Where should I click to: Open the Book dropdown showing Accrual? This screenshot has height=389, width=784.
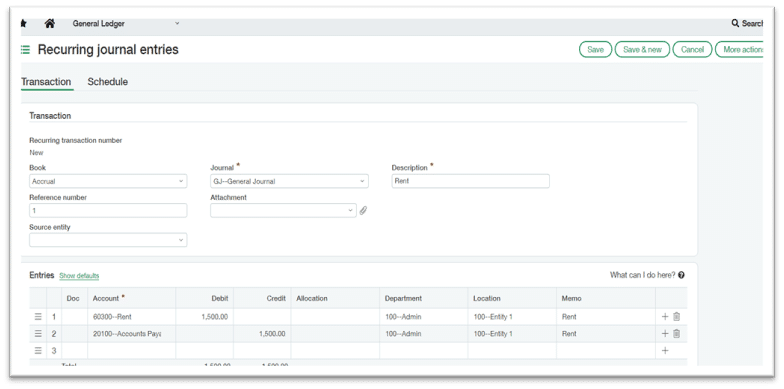pos(108,181)
